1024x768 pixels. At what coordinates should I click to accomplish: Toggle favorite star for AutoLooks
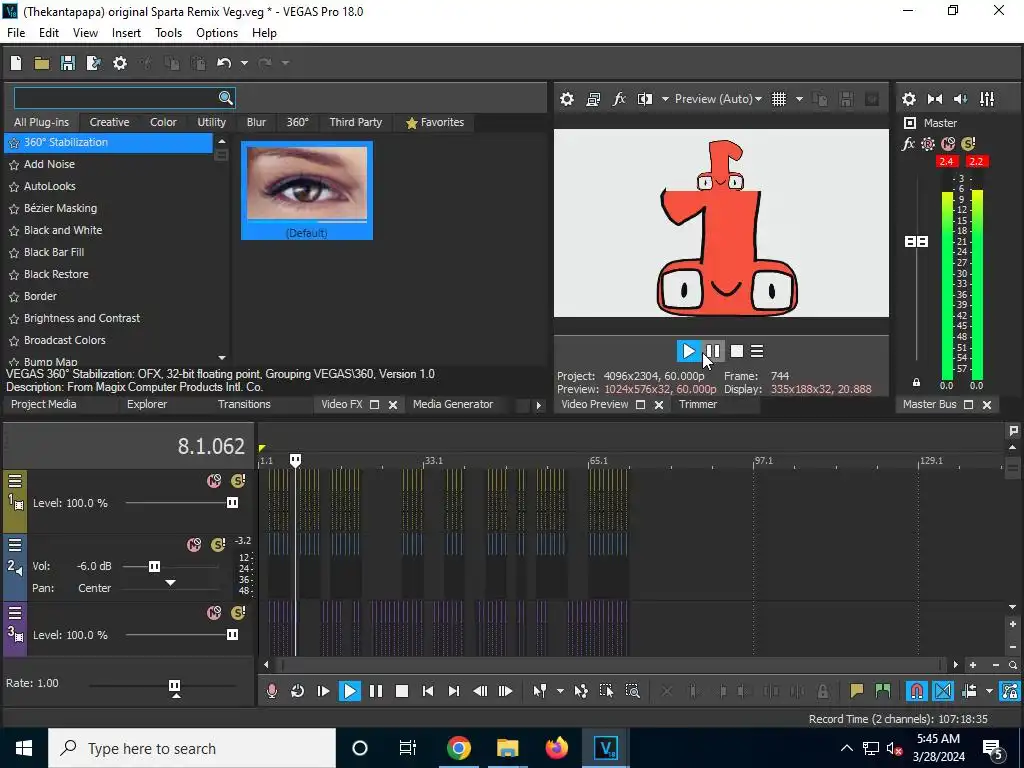[x=14, y=187]
